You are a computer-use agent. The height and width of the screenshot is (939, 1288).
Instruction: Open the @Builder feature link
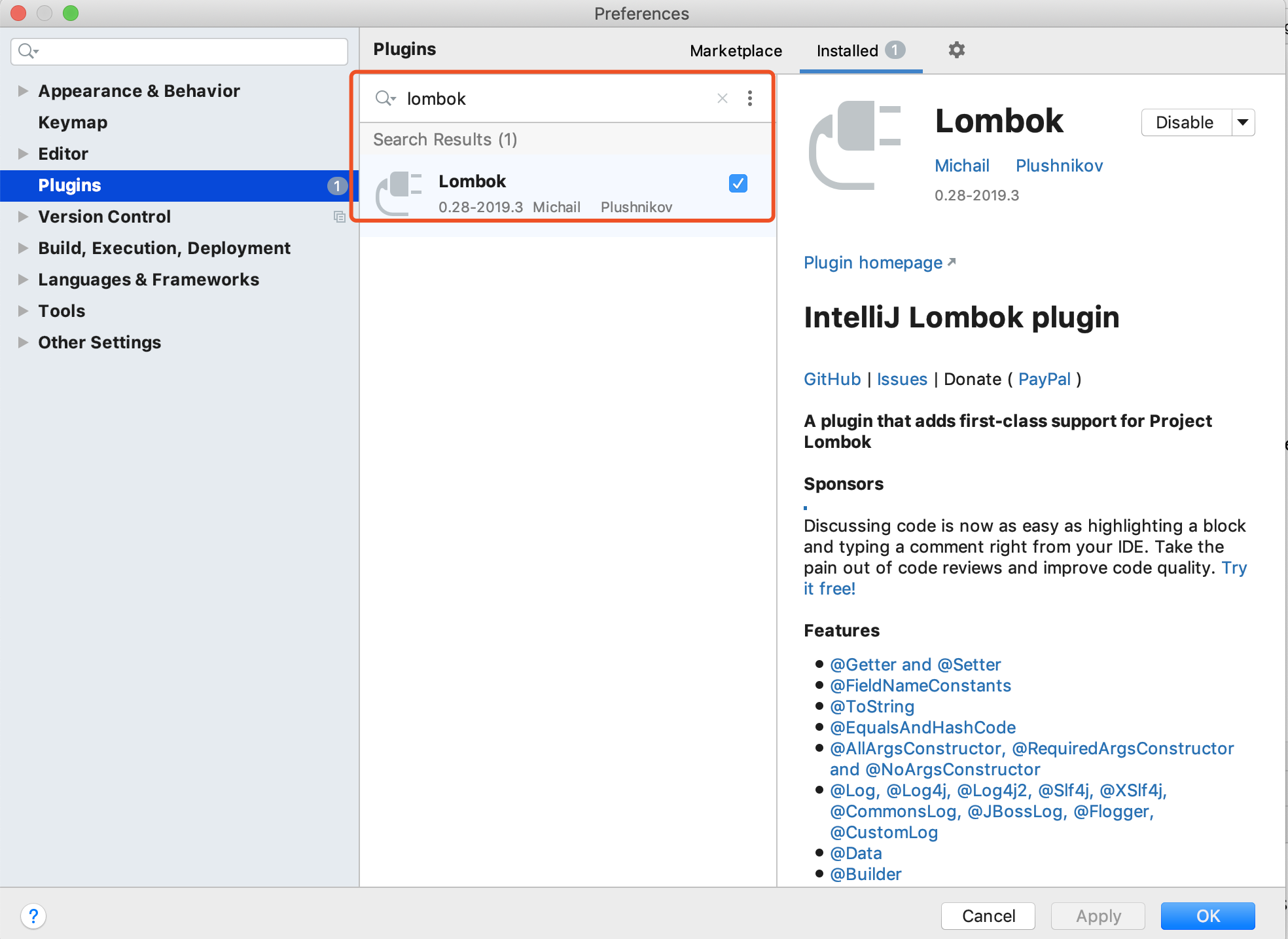(x=865, y=874)
